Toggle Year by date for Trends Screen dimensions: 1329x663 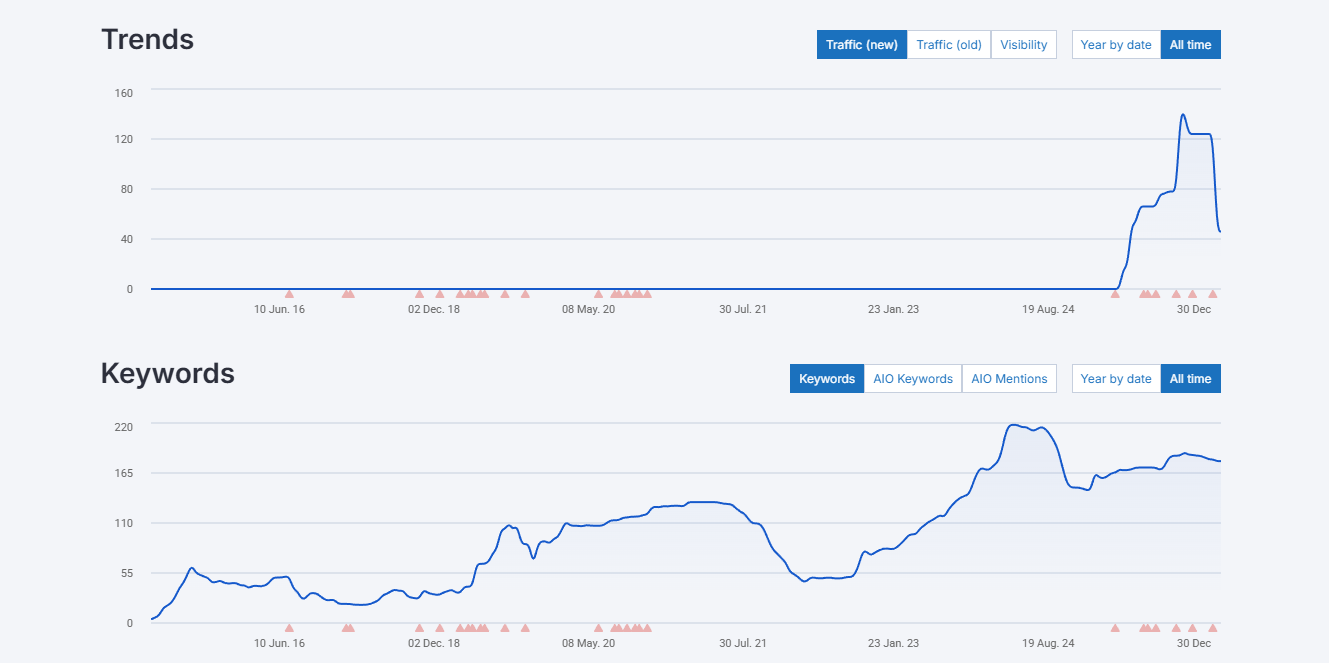click(x=1115, y=45)
